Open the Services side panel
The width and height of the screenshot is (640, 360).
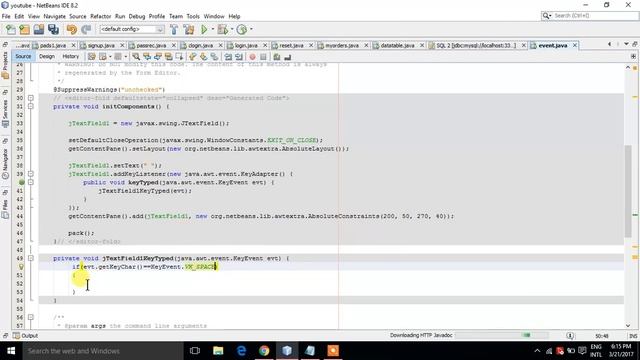click(x=5, y=113)
